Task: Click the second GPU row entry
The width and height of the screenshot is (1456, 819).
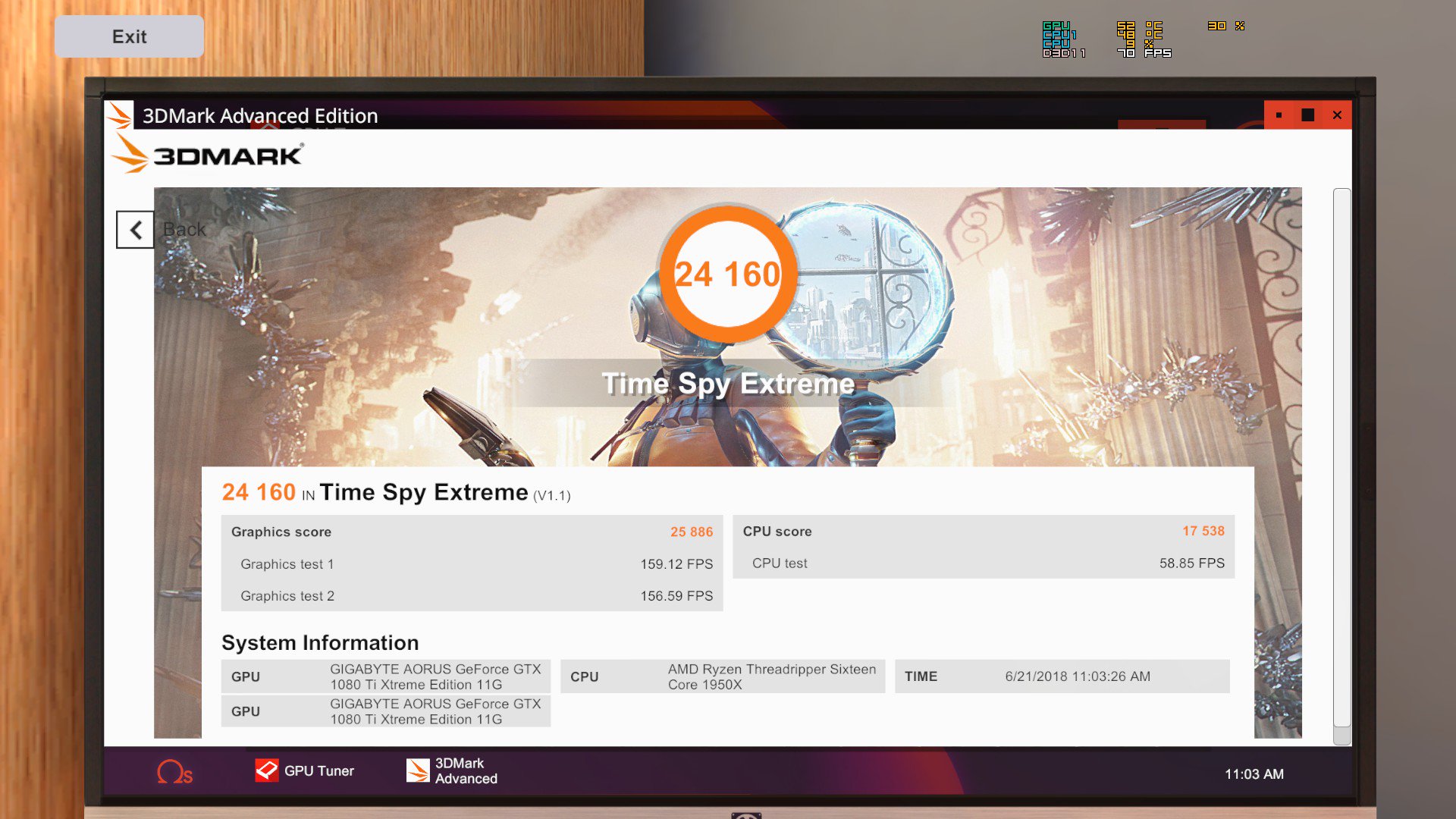Action: coord(386,711)
